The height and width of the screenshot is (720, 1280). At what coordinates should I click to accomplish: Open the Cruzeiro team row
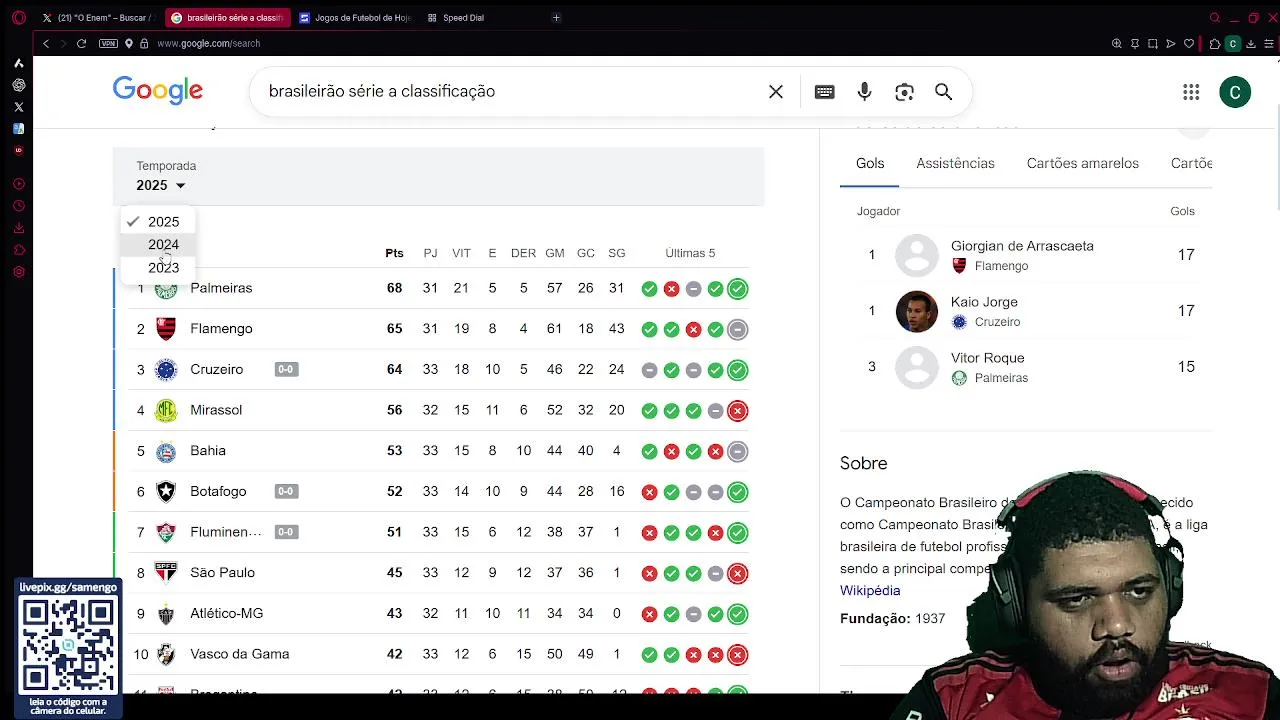438,370
